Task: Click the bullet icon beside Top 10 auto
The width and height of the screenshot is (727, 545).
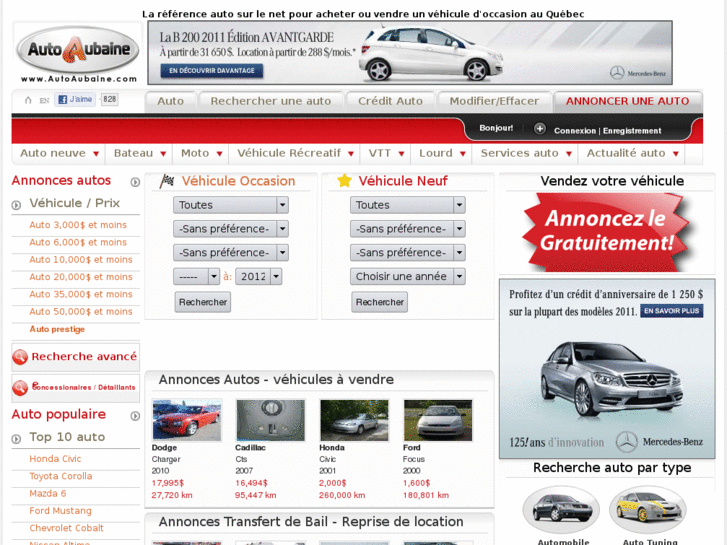Action: tap(16, 439)
